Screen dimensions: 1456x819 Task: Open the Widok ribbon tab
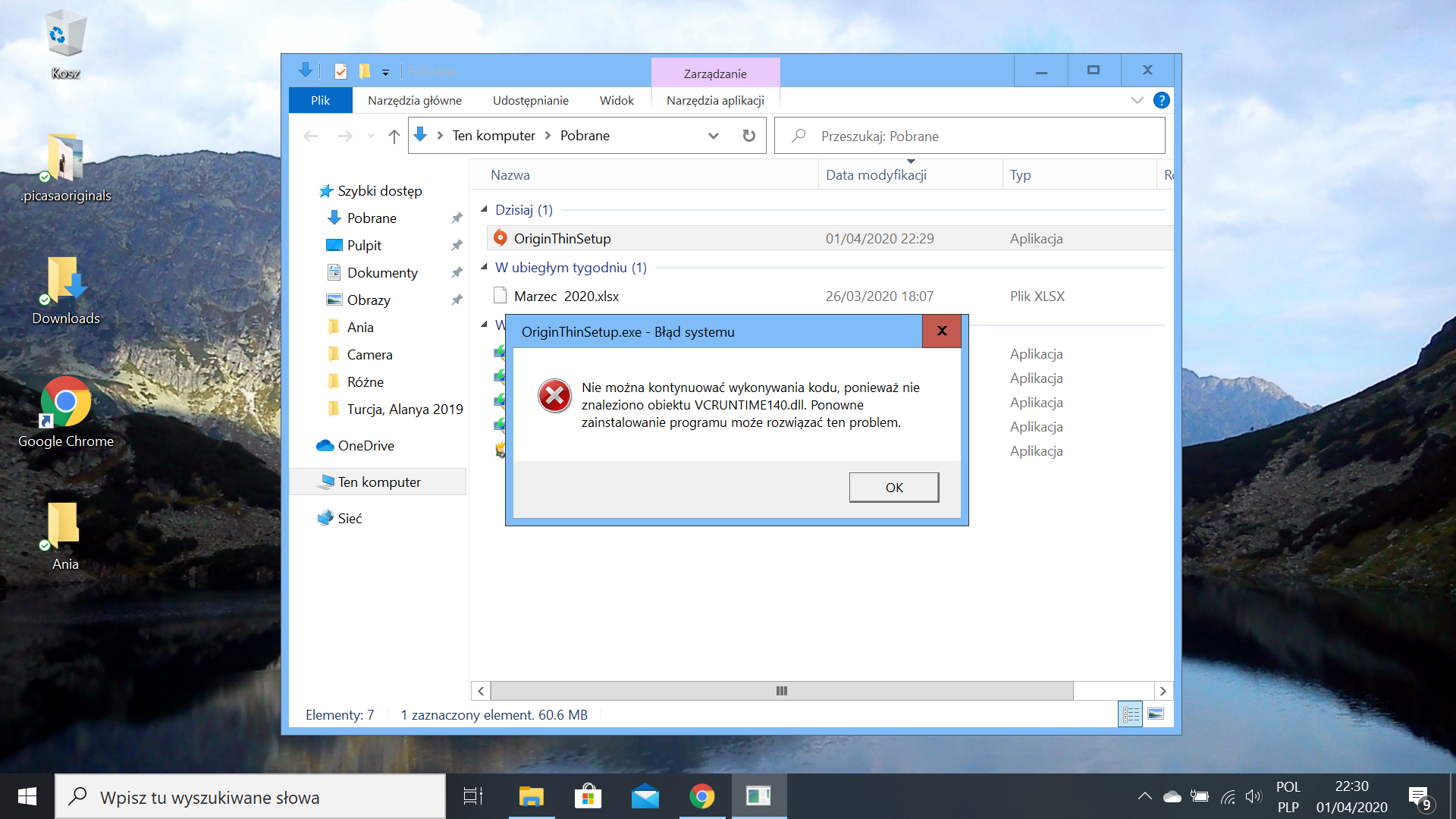616,100
